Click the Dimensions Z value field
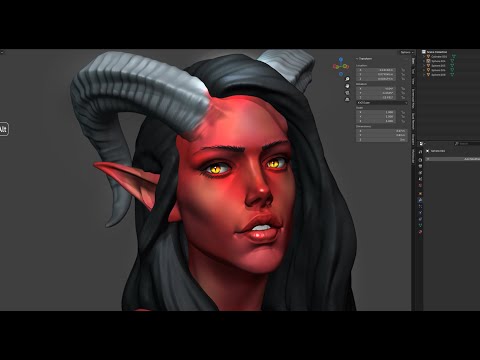 382,140
